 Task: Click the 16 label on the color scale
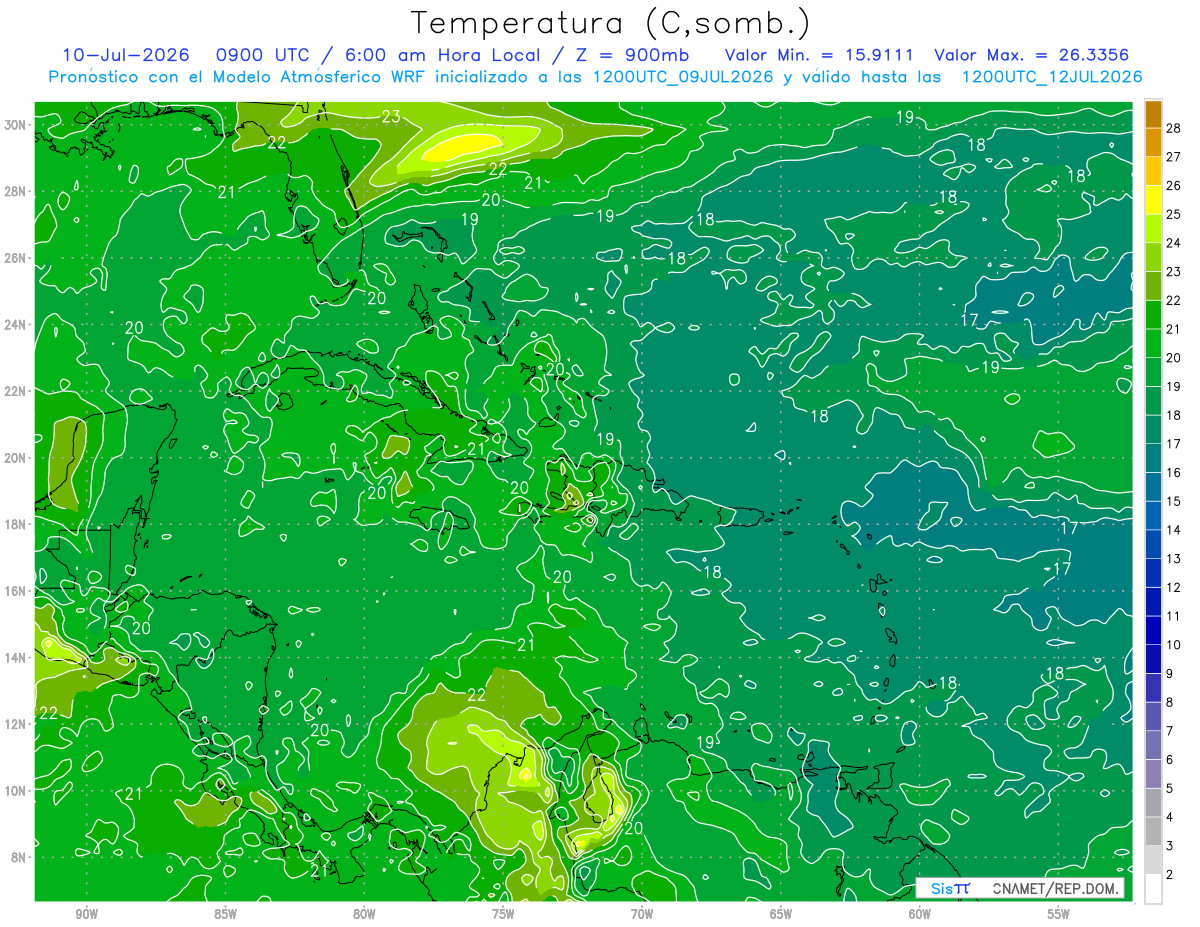(x=1174, y=472)
